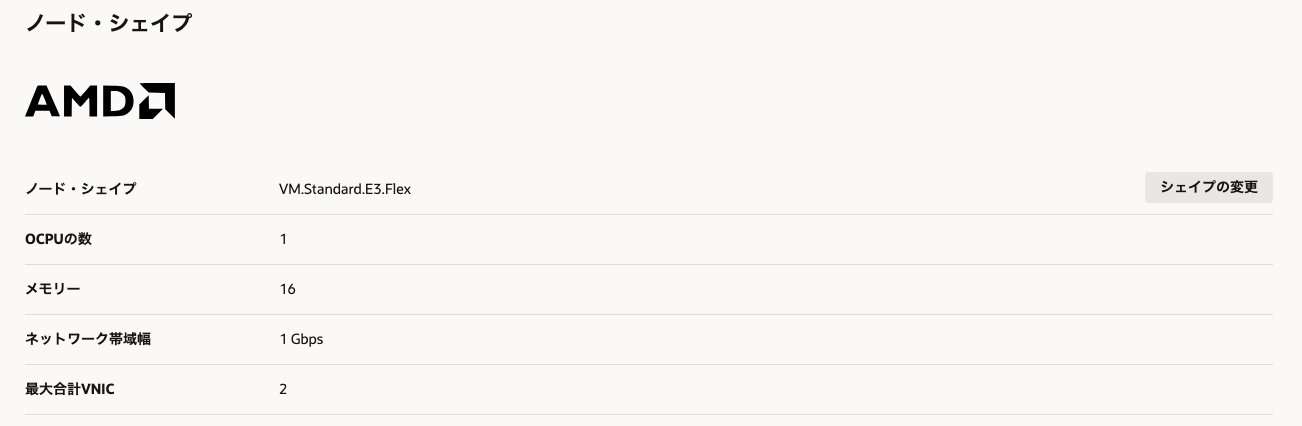The image size is (1302, 426).
Task: Click the VM.Standard.E3.Flex shape value
Action: click(x=345, y=189)
